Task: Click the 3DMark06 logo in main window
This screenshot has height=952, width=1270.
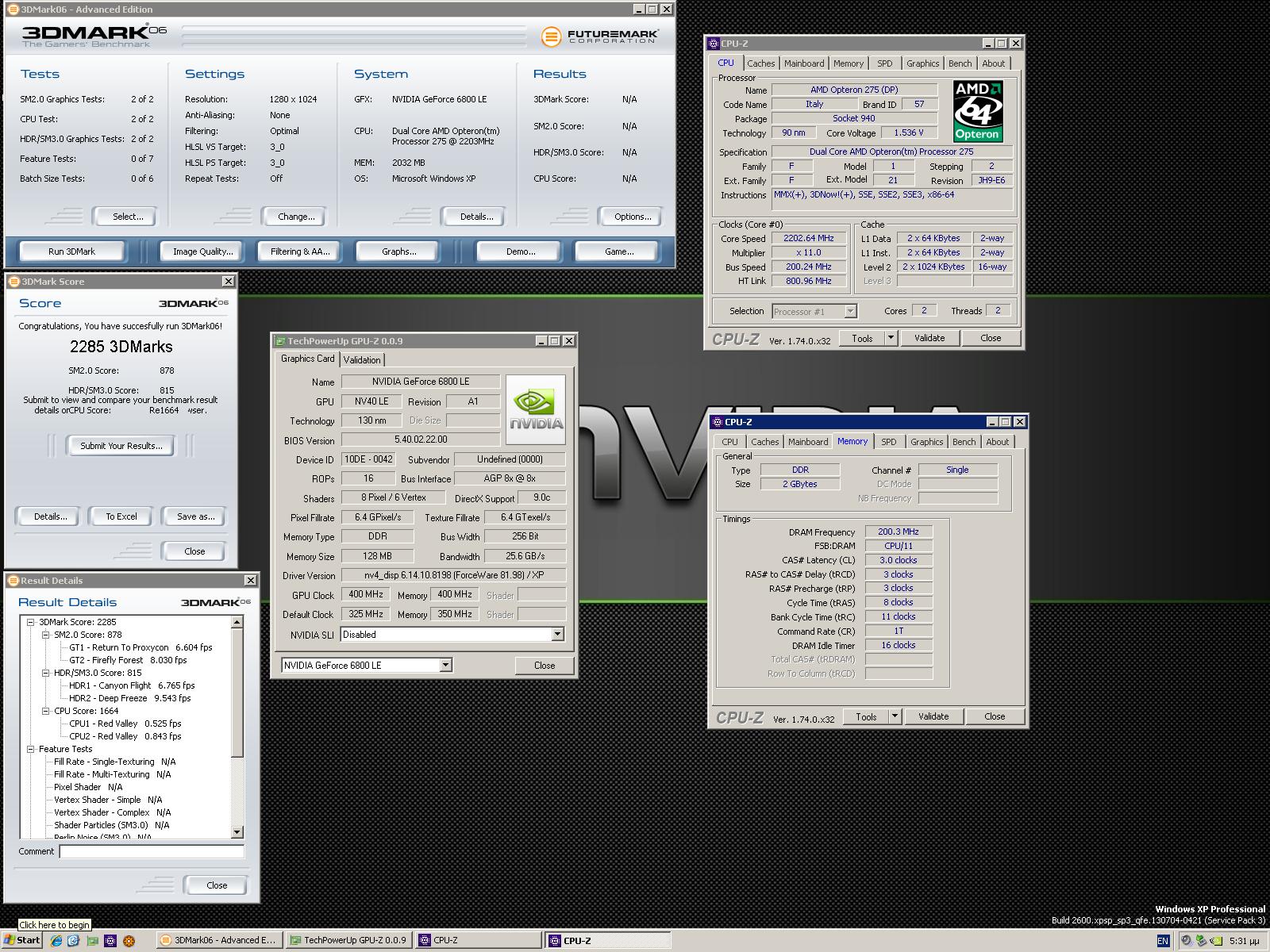Action: tap(94, 36)
